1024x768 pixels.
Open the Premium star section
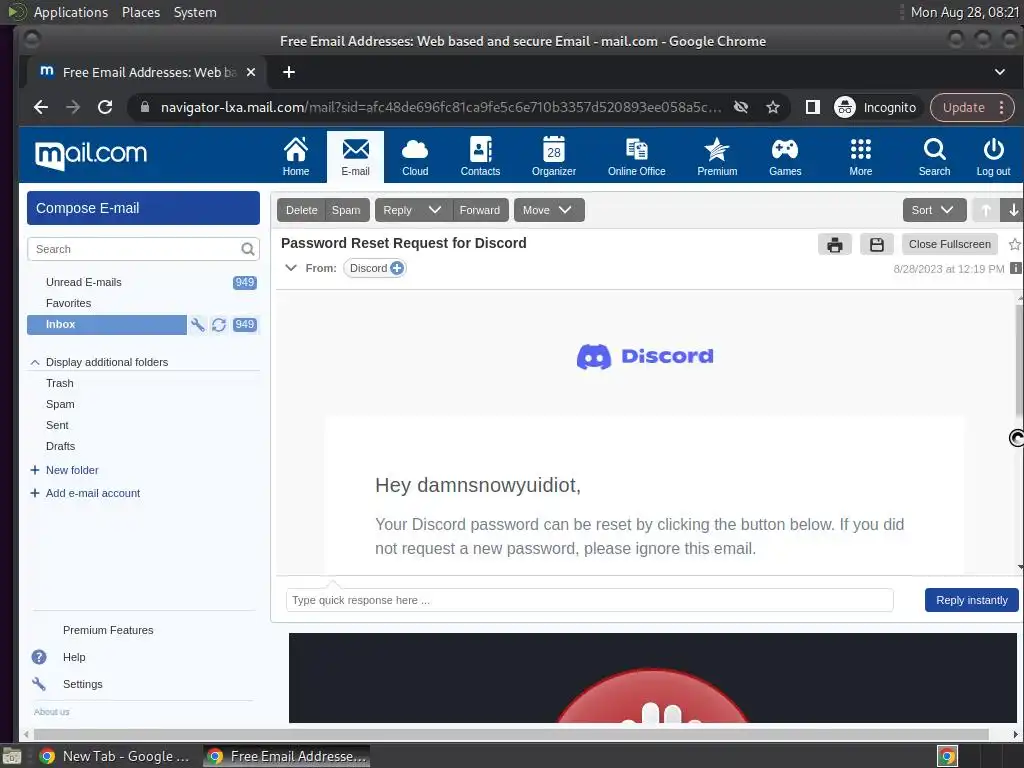[717, 157]
